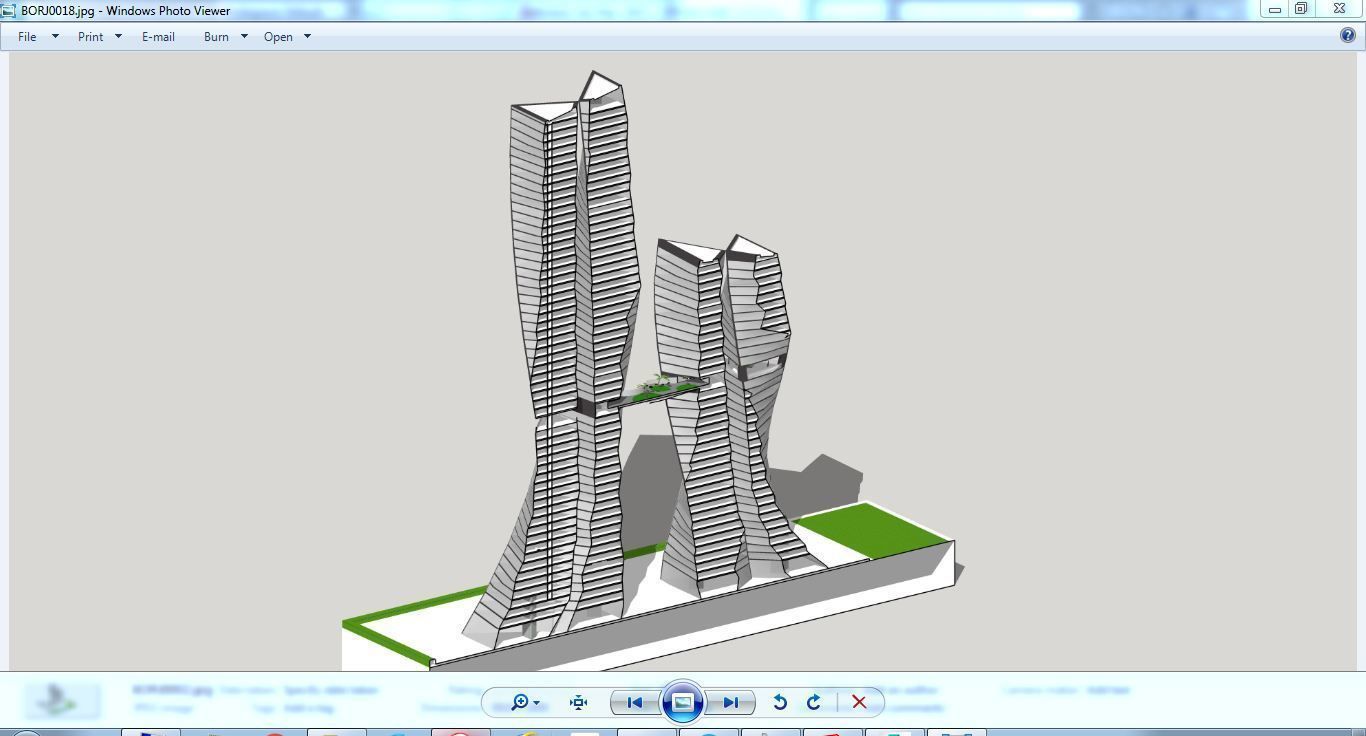Close the Photo Viewer window
Screen dimensions: 1366x736
pyautogui.click(x=1339, y=9)
